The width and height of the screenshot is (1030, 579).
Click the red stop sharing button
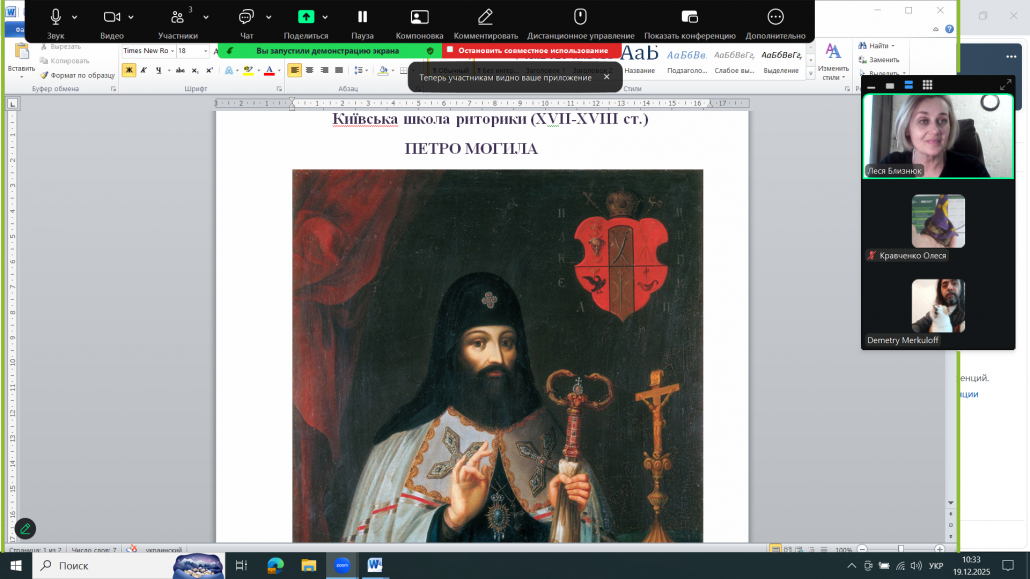526,50
